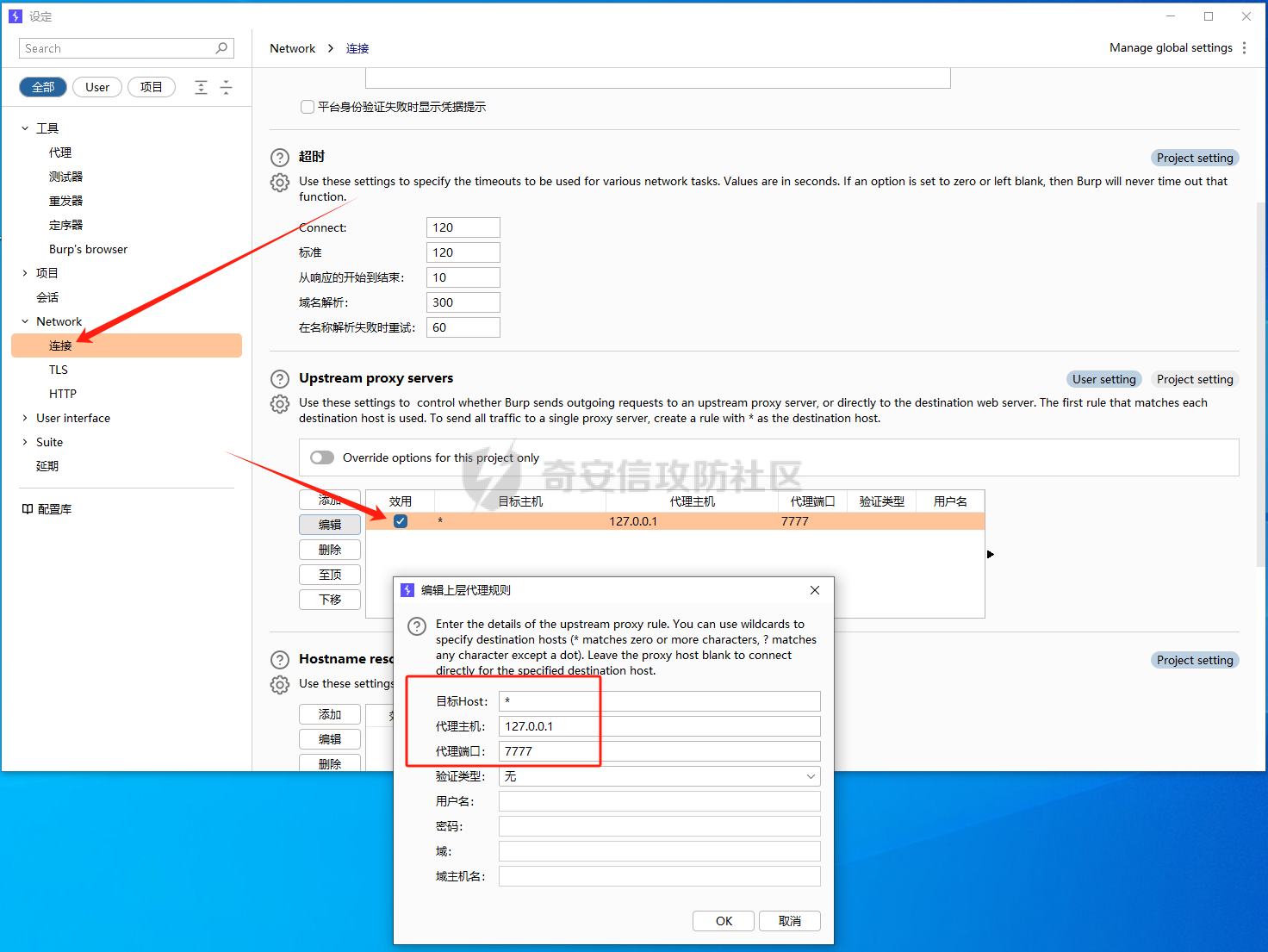Click 至顶 button for upstream proxy rules
This screenshot has width=1268, height=952.
pyautogui.click(x=330, y=575)
